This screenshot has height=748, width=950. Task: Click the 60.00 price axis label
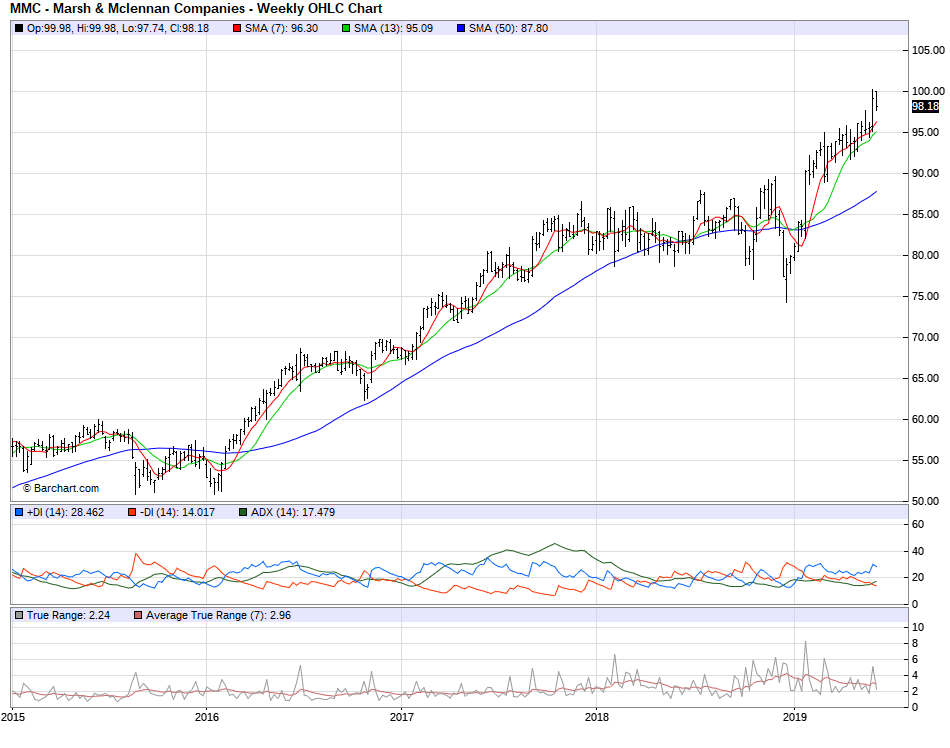925,419
